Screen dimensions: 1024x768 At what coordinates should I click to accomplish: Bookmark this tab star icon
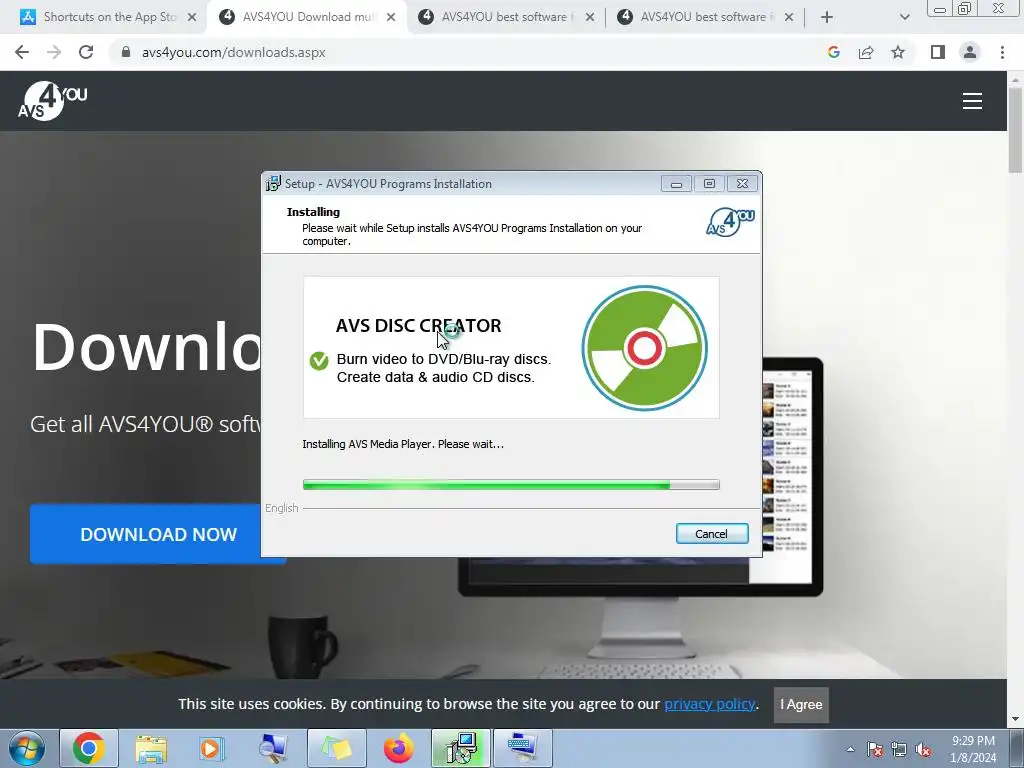(x=898, y=52)
